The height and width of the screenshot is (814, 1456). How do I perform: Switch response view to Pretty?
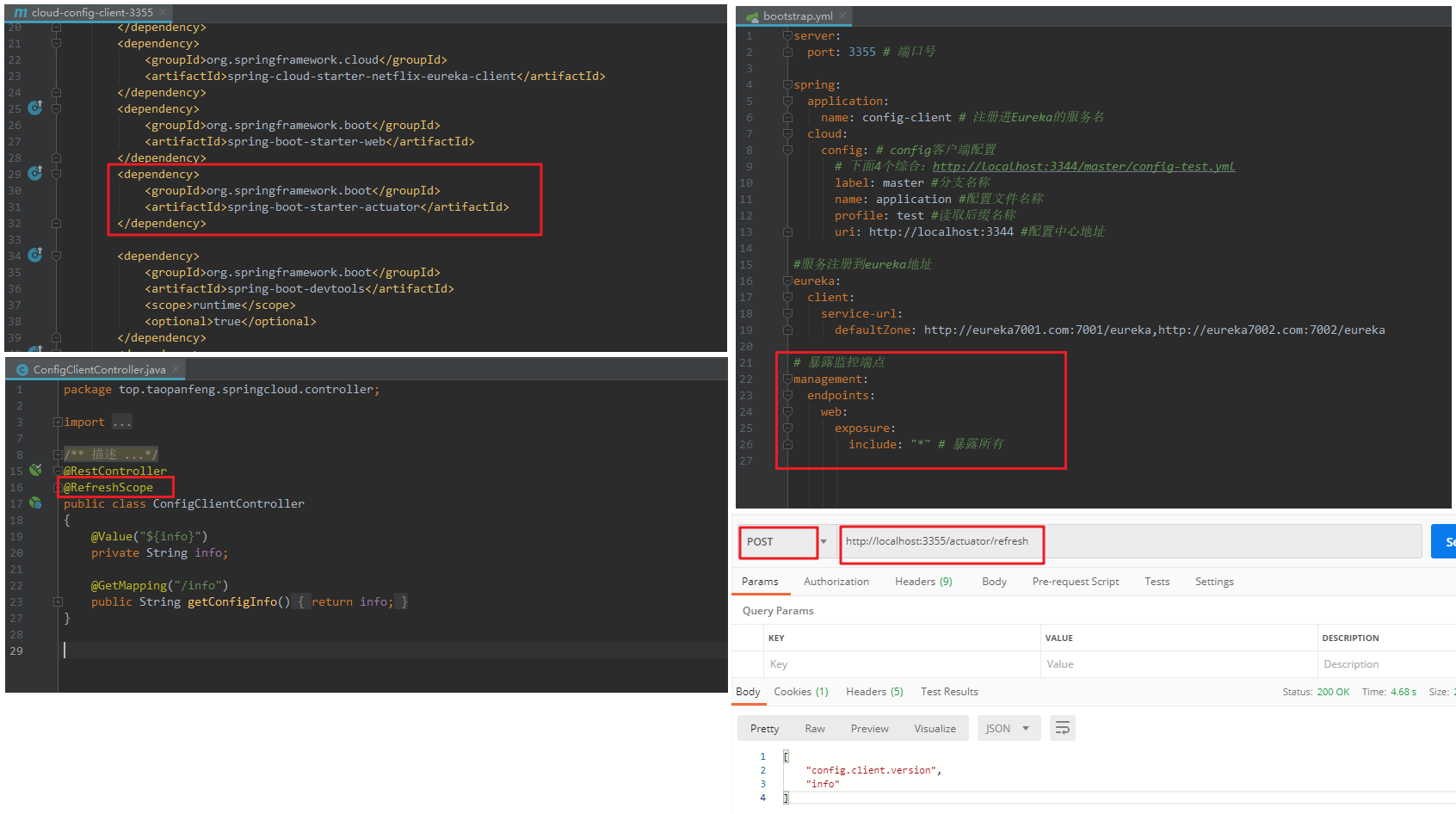click(x=764, y=728)
